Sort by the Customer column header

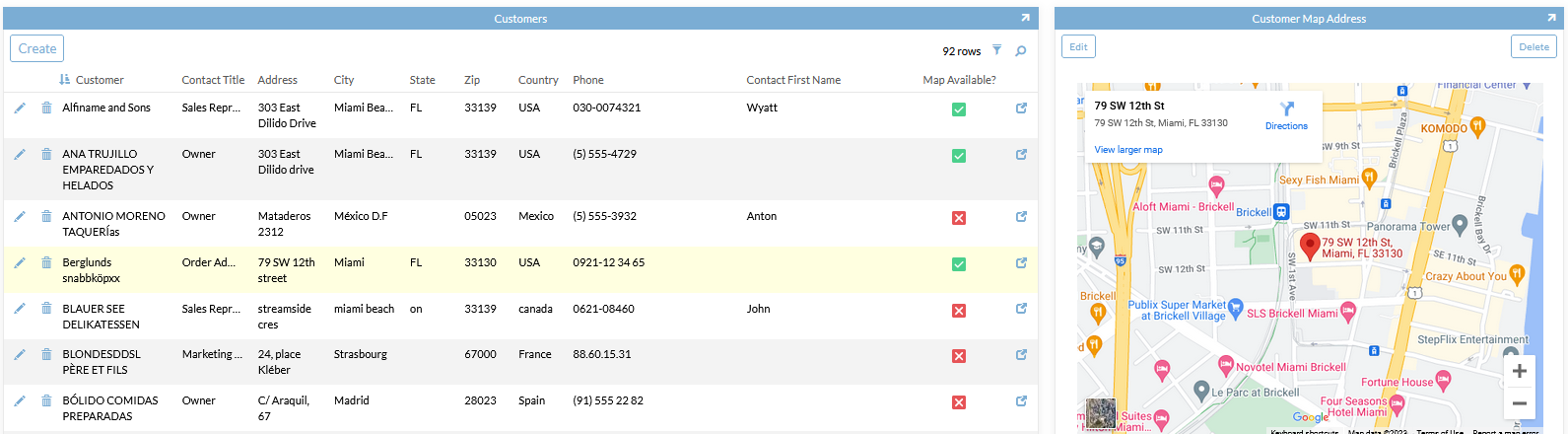click(x=100, y=80)
